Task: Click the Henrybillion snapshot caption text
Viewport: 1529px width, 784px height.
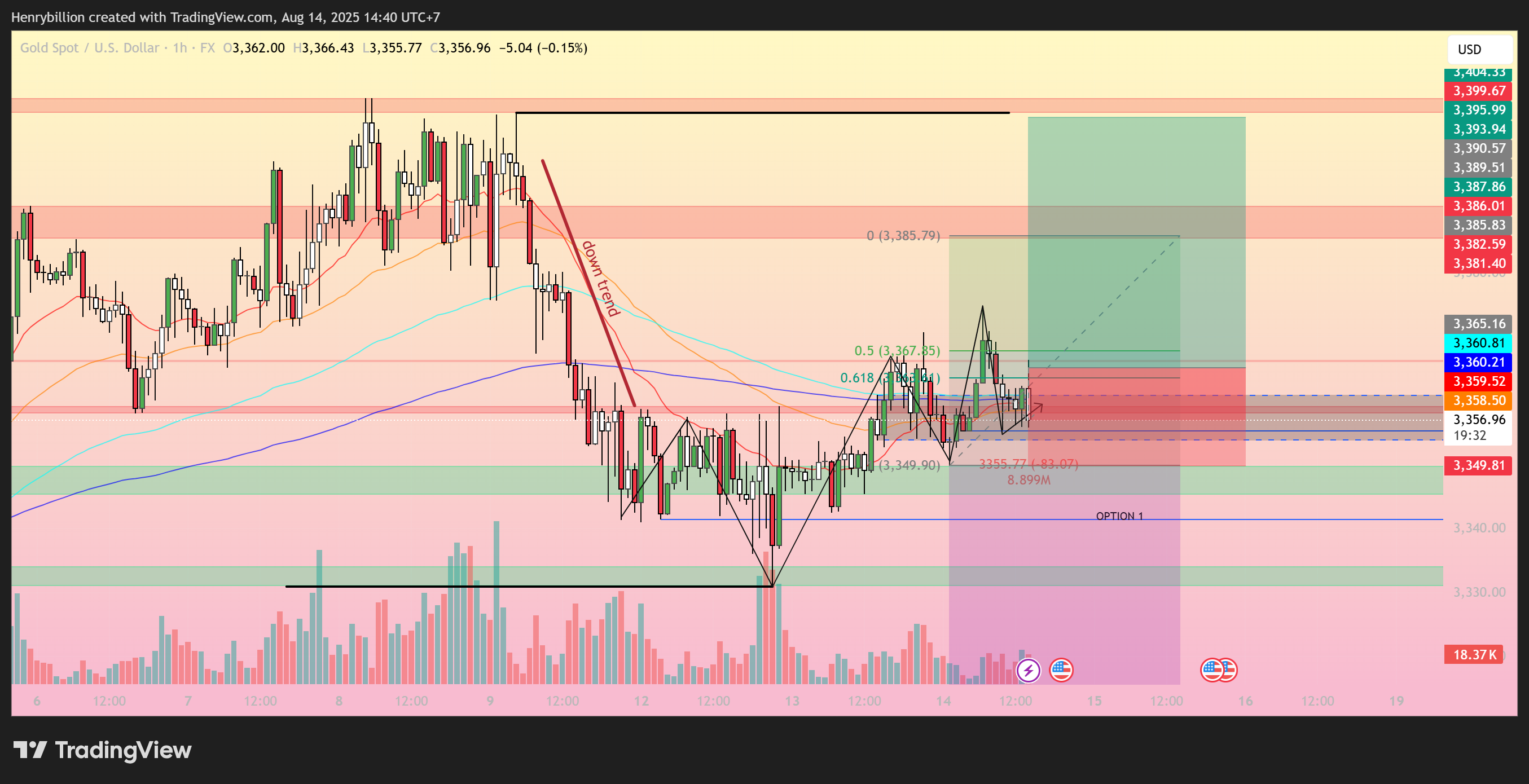Action: click(226, 17)
